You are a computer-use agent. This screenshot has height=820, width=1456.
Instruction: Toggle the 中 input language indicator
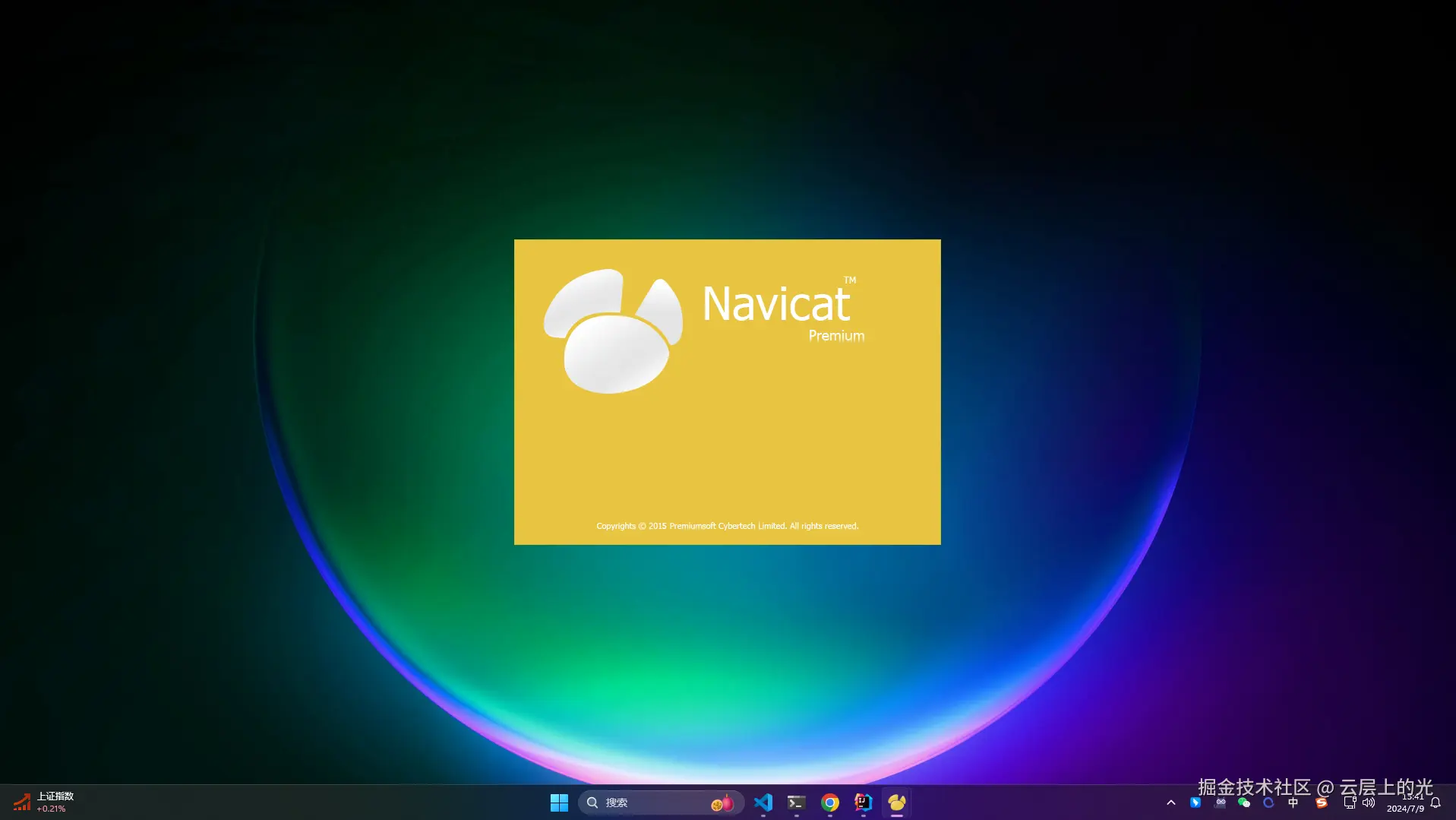click(1293, 803)
